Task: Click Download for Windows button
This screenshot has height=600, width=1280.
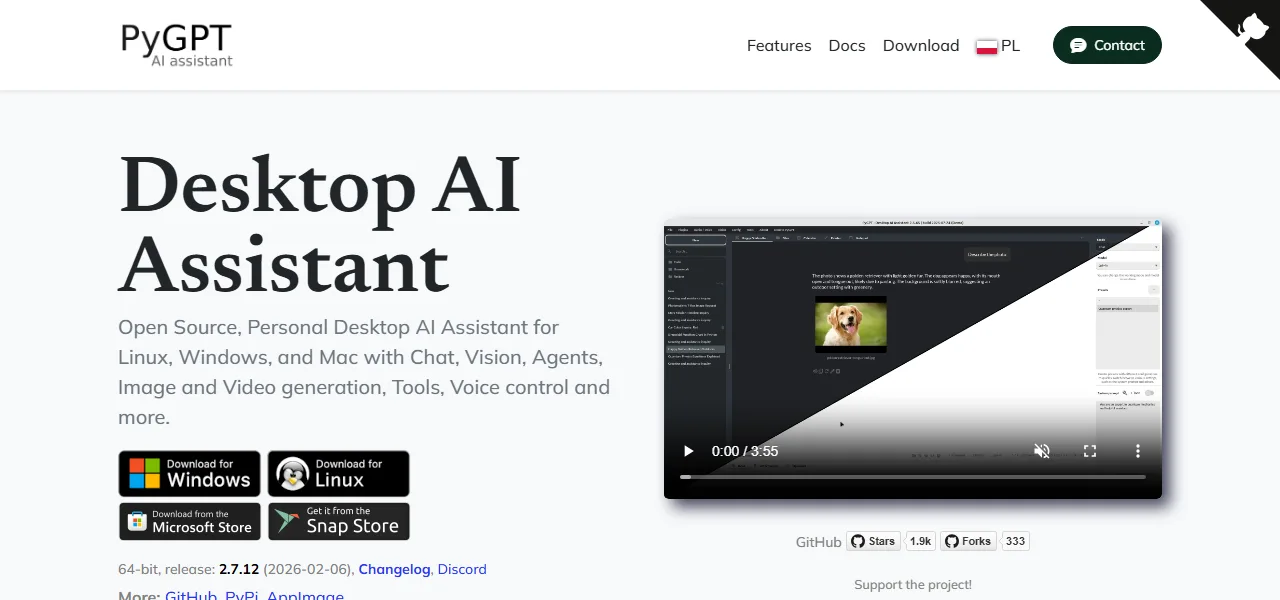Action: click(x=189, y=473)
